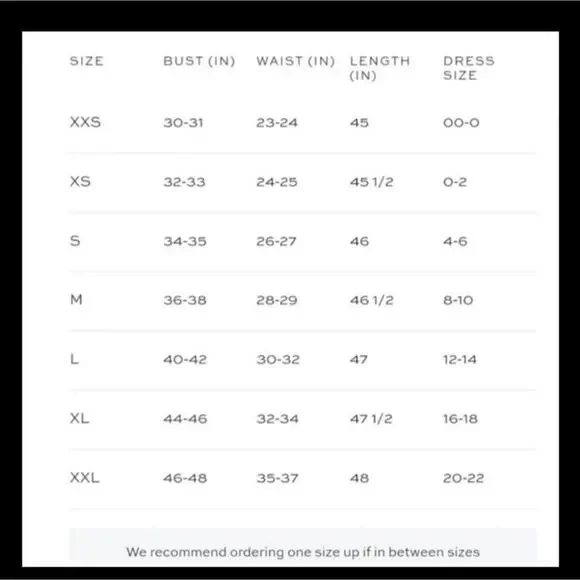Select the M size row label

[x=76, y=300]
